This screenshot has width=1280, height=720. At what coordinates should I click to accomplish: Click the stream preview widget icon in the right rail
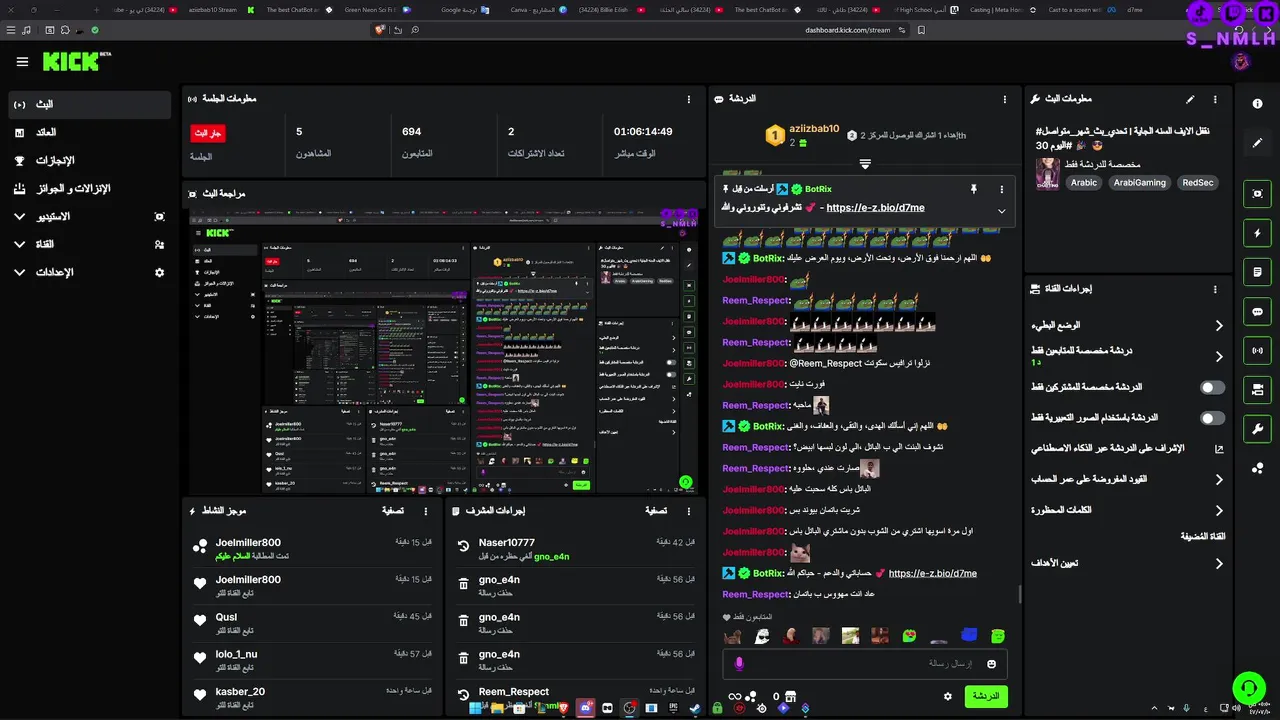tap(1257, 194)
